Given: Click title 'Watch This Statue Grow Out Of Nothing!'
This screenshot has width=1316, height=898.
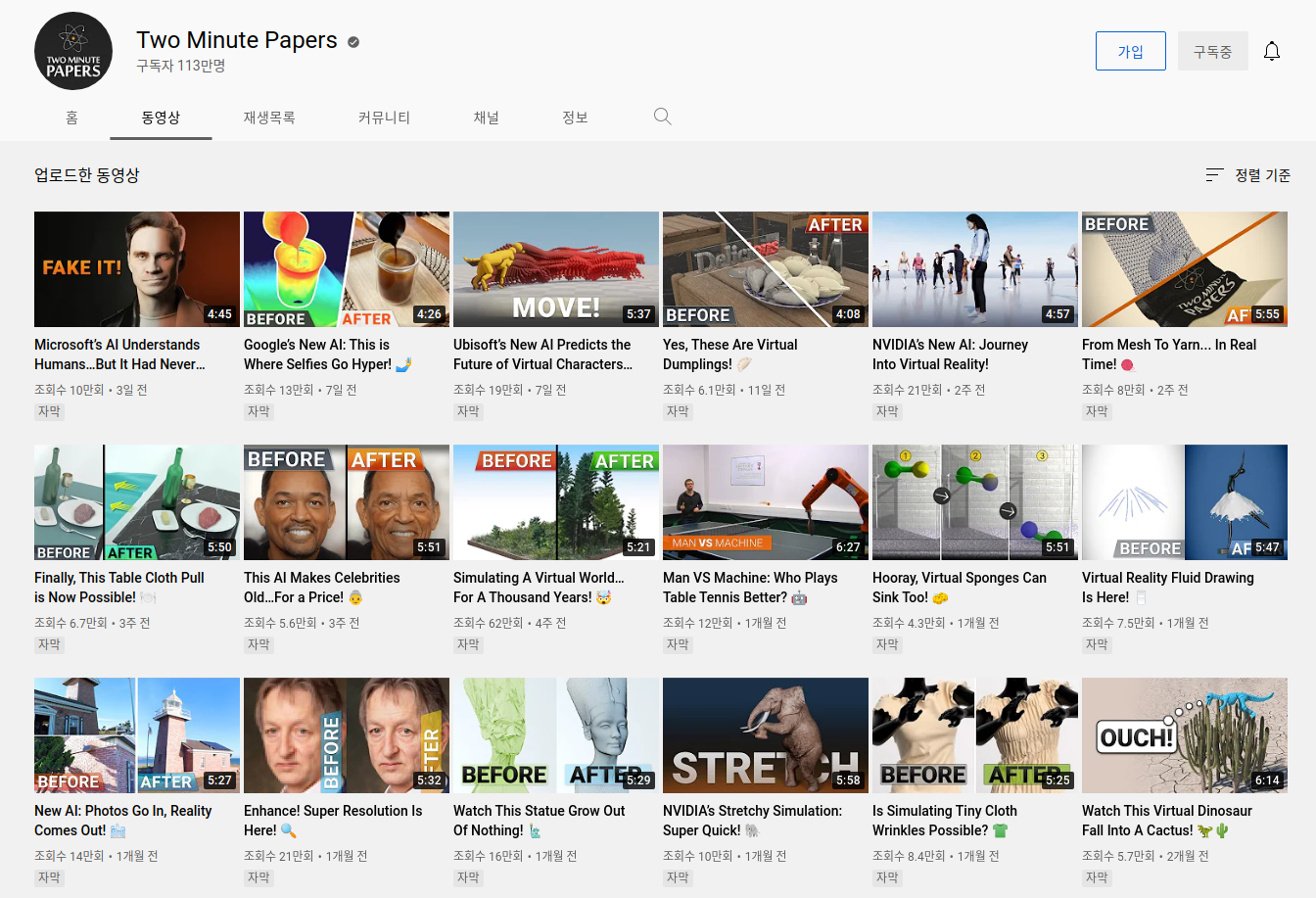Looking at the screenshot, I should coord(539,821).
